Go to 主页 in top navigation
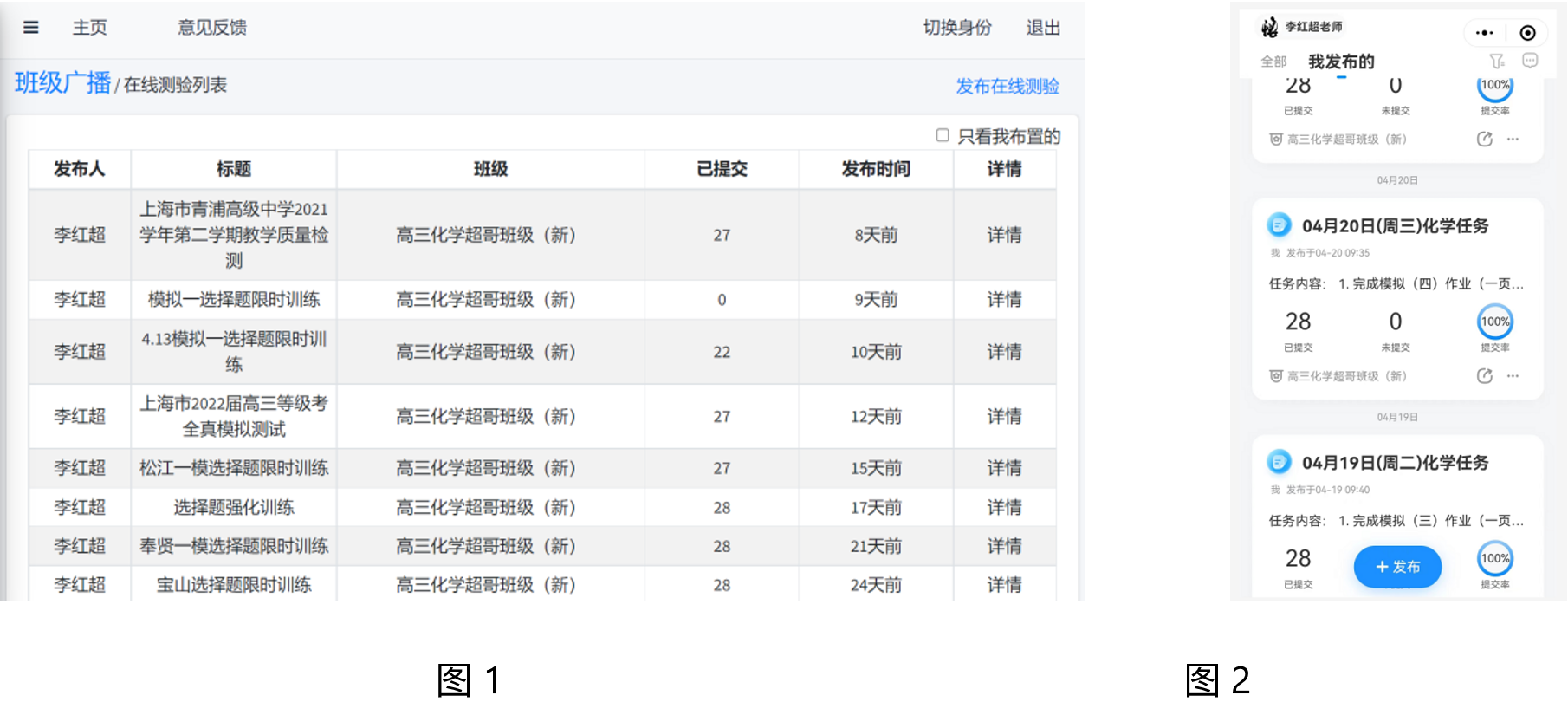The height and width of the screenshot is (715, 1568). tap(90, 28)
